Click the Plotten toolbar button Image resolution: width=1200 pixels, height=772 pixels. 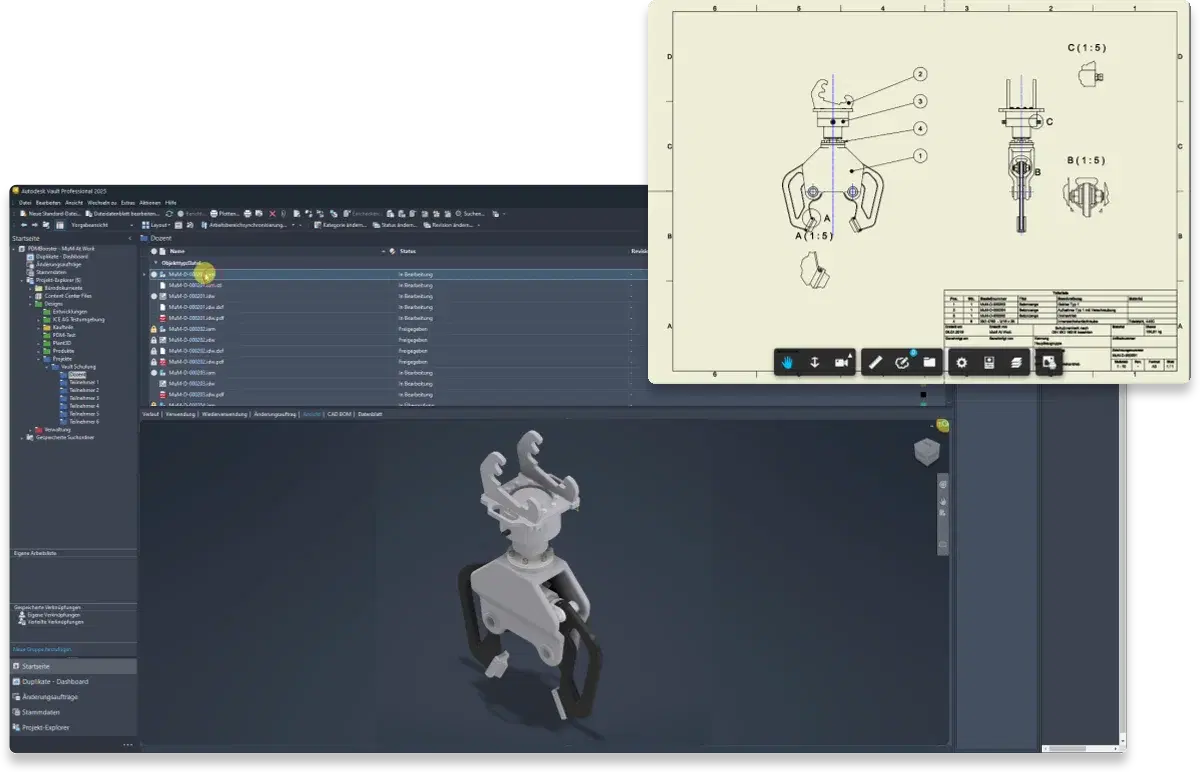pos(225,213)
